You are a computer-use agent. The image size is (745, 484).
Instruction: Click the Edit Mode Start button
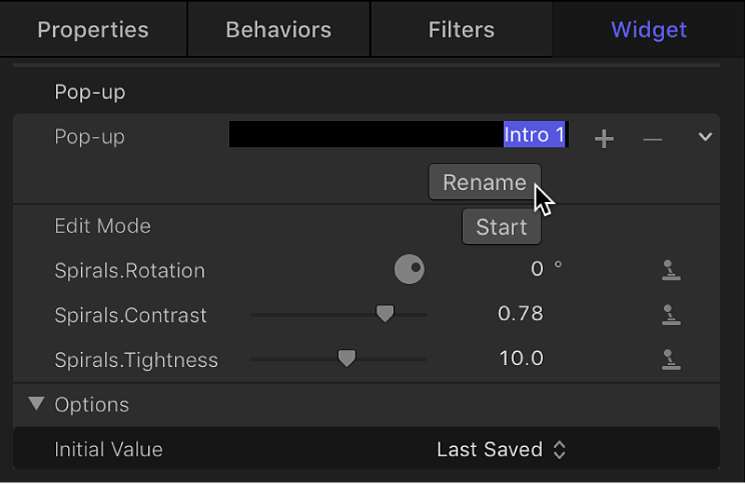coord(501,227)
